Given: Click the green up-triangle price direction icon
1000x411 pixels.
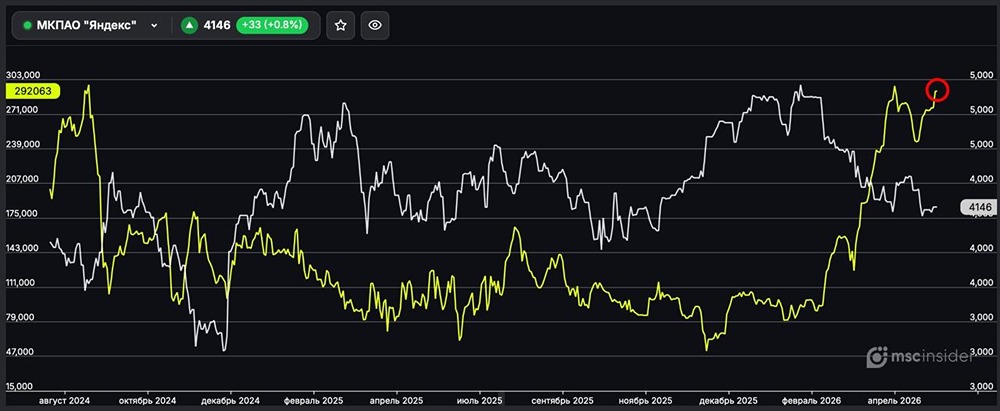Looking at the screenshot, I should (x=189, y=26).
